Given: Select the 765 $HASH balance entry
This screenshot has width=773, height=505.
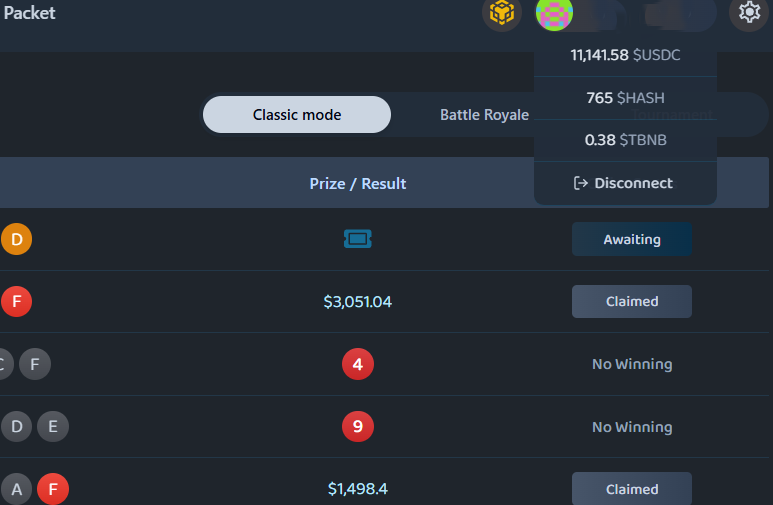Looking at the screenshot, I should point(625,98).
